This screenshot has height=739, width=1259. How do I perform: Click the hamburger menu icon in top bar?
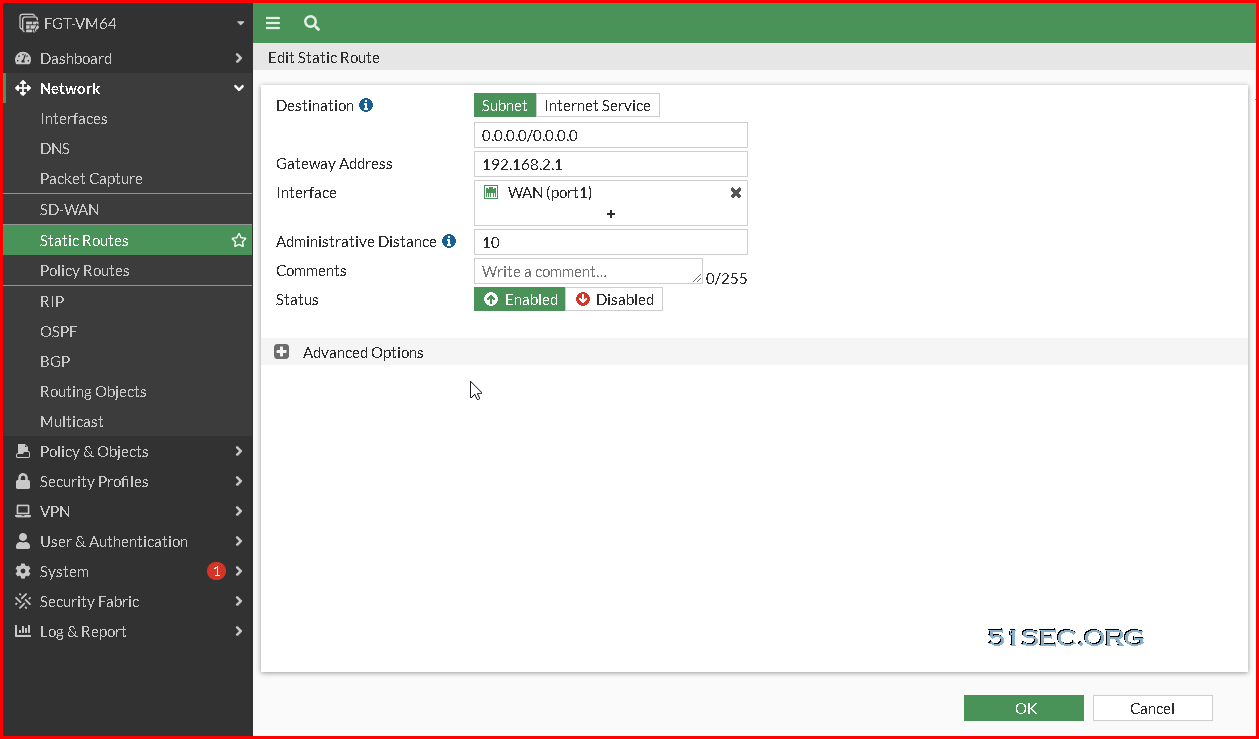273,23
